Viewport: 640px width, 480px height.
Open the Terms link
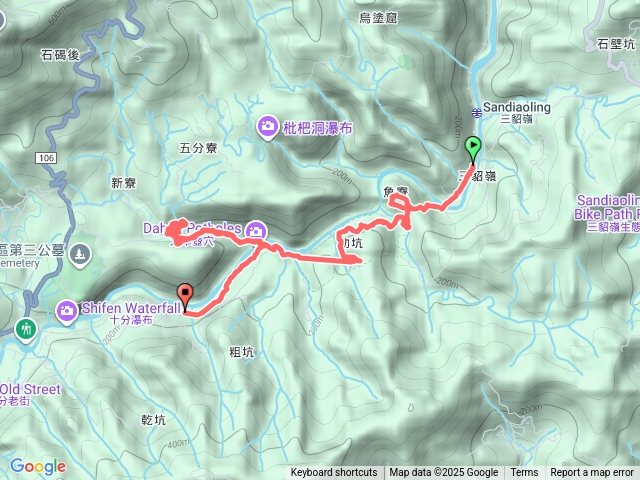524,473
